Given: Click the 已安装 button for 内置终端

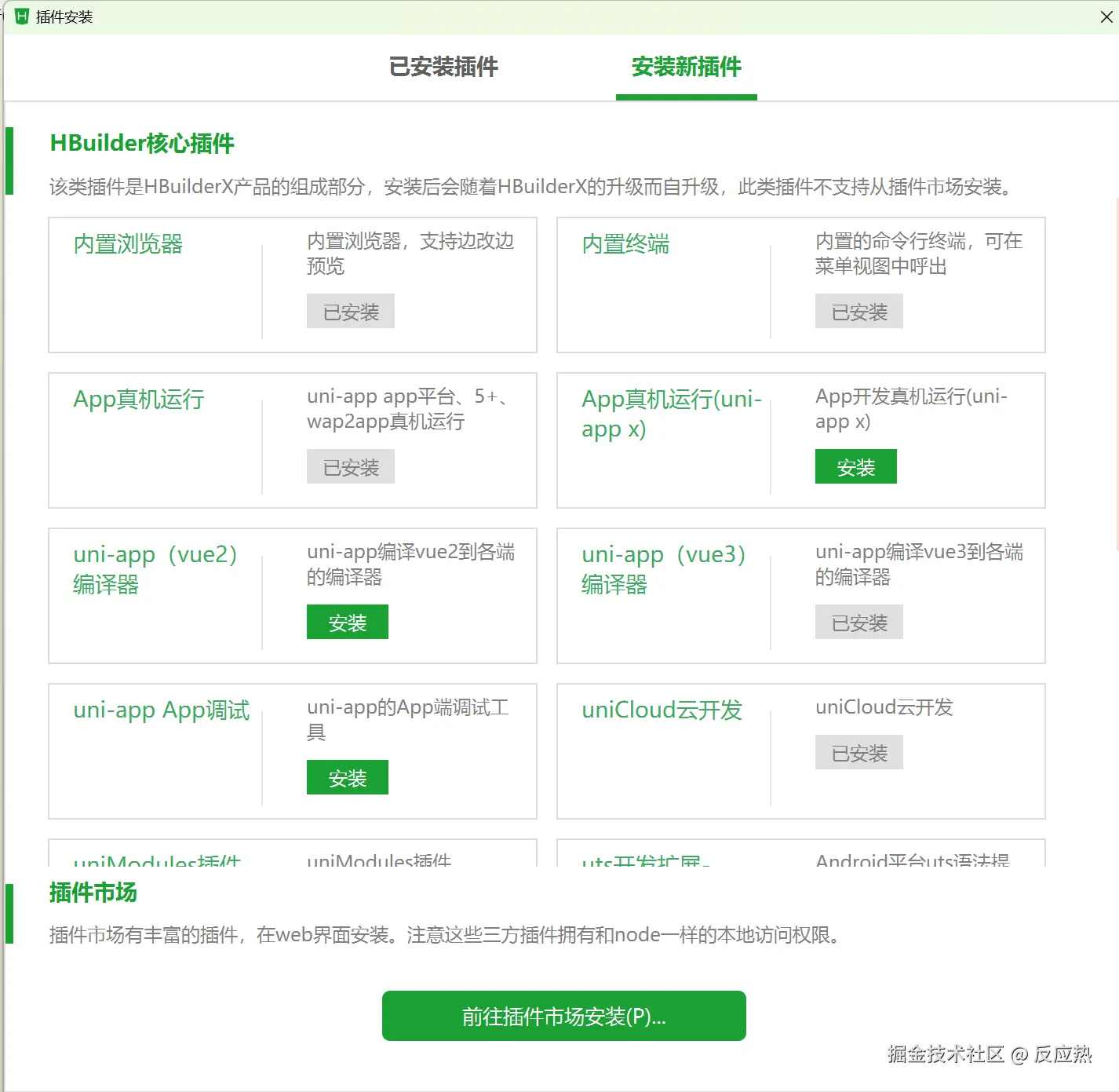Looking at the screenshot, I should tap(858, 311).
